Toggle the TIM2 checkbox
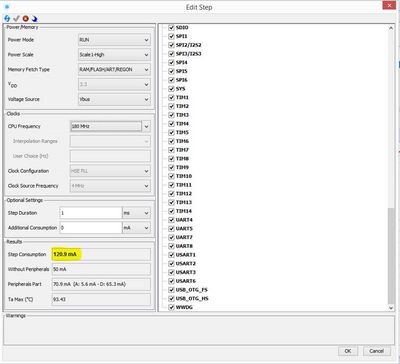This screenshot has height=364, width=400. 171,106
